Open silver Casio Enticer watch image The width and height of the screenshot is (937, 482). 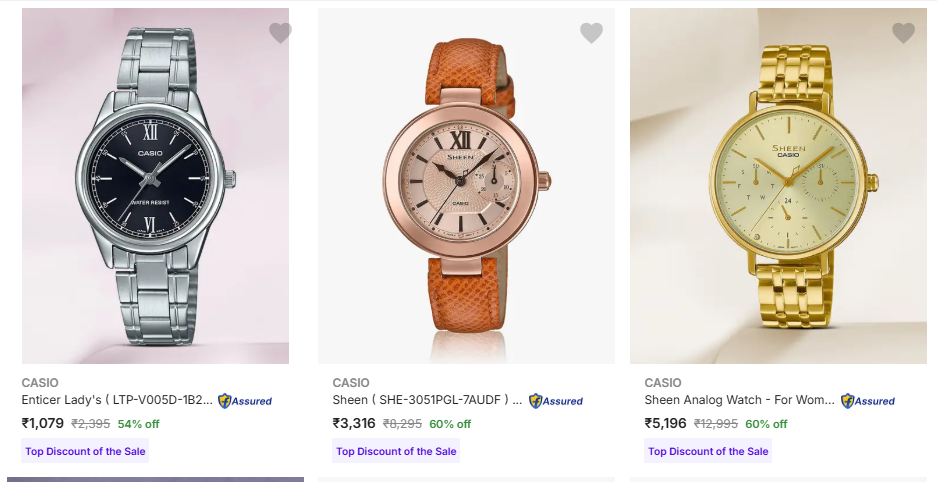click(x=155, y=185)
